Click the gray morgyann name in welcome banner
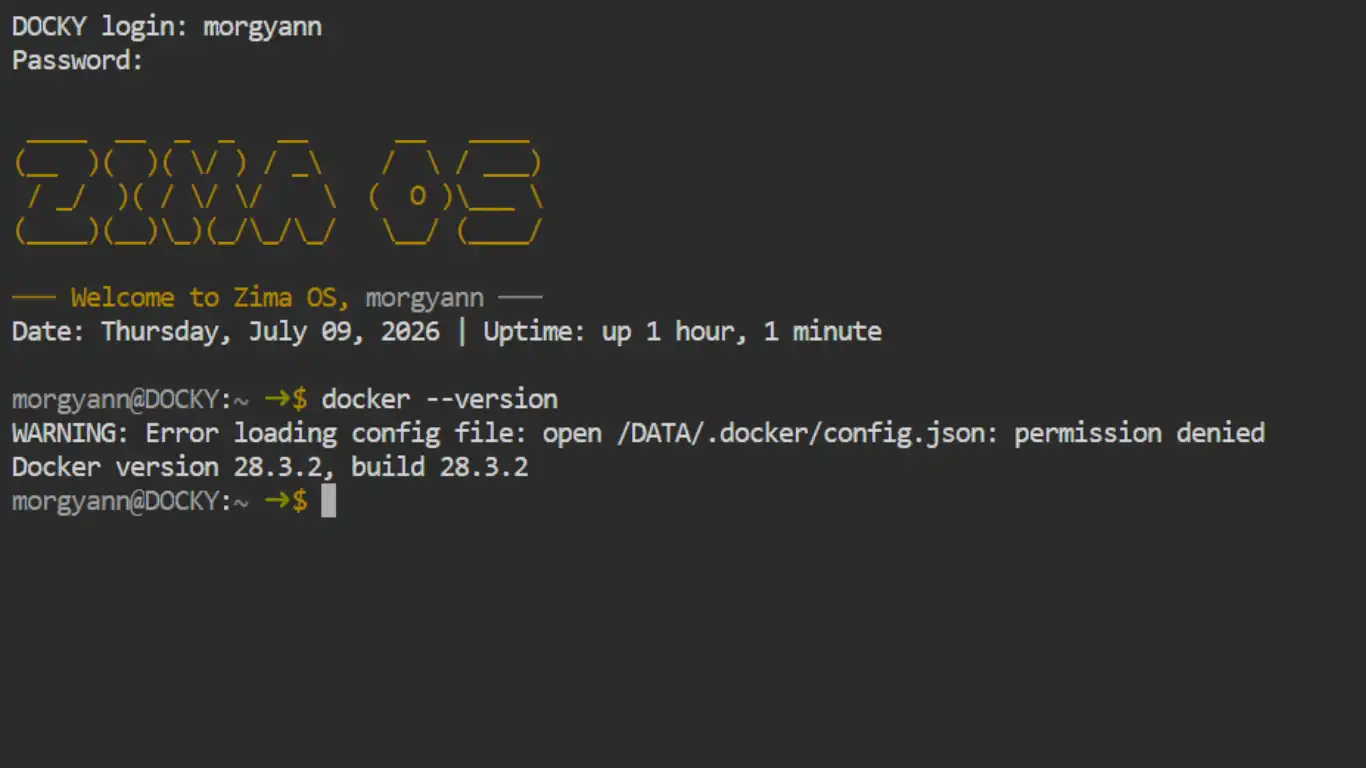 coord(425,298)
